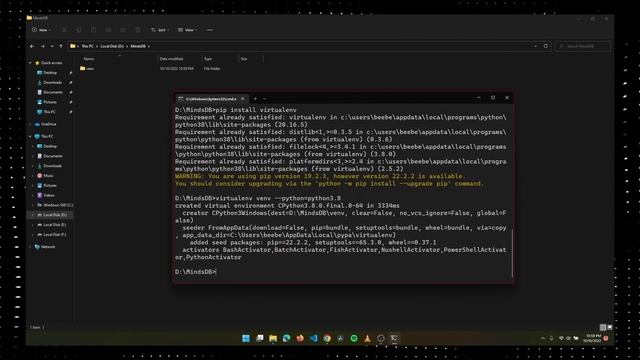Click the terminal vertical scrollbar
This screenshot has height=360, width=640.
pyautogui.click(x=512, y=253)
